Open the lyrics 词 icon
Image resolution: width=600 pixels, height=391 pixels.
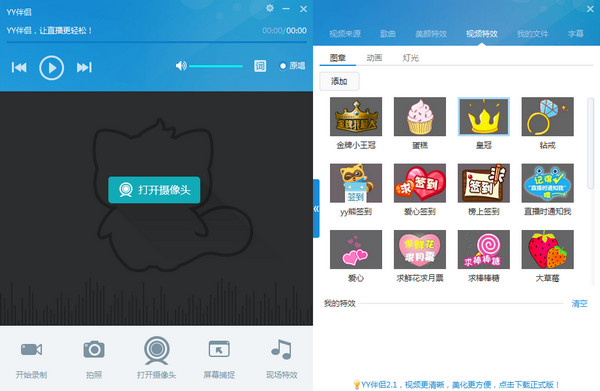click(x=260, y=66)
